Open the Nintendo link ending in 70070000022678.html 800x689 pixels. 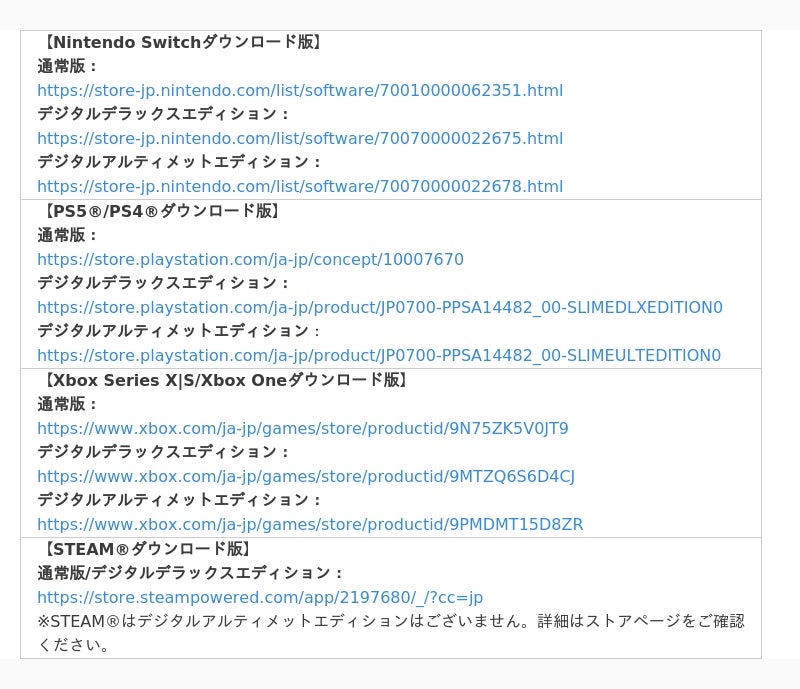pos(300,186)
